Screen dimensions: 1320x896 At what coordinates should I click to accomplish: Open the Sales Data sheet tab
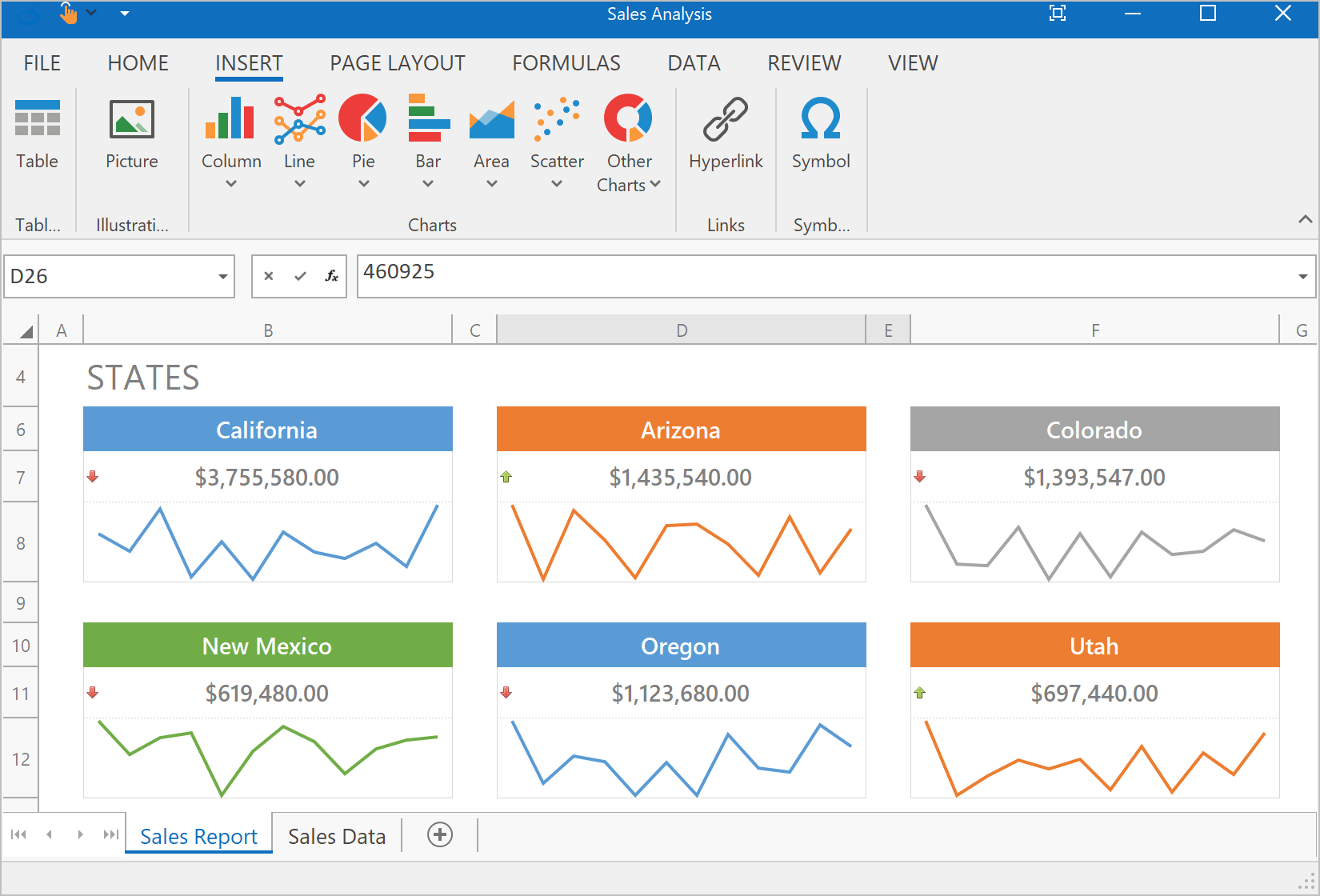click(337, 836)
